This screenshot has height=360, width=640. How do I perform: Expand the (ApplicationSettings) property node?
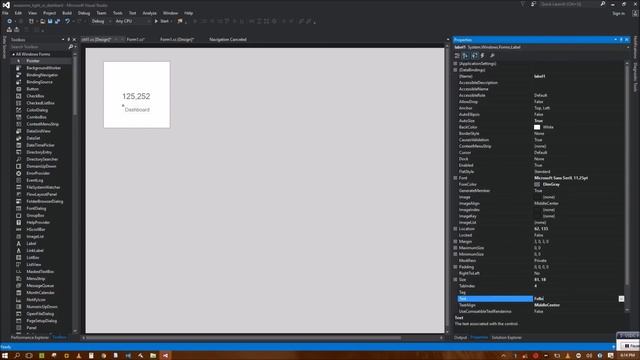point(456,64)
